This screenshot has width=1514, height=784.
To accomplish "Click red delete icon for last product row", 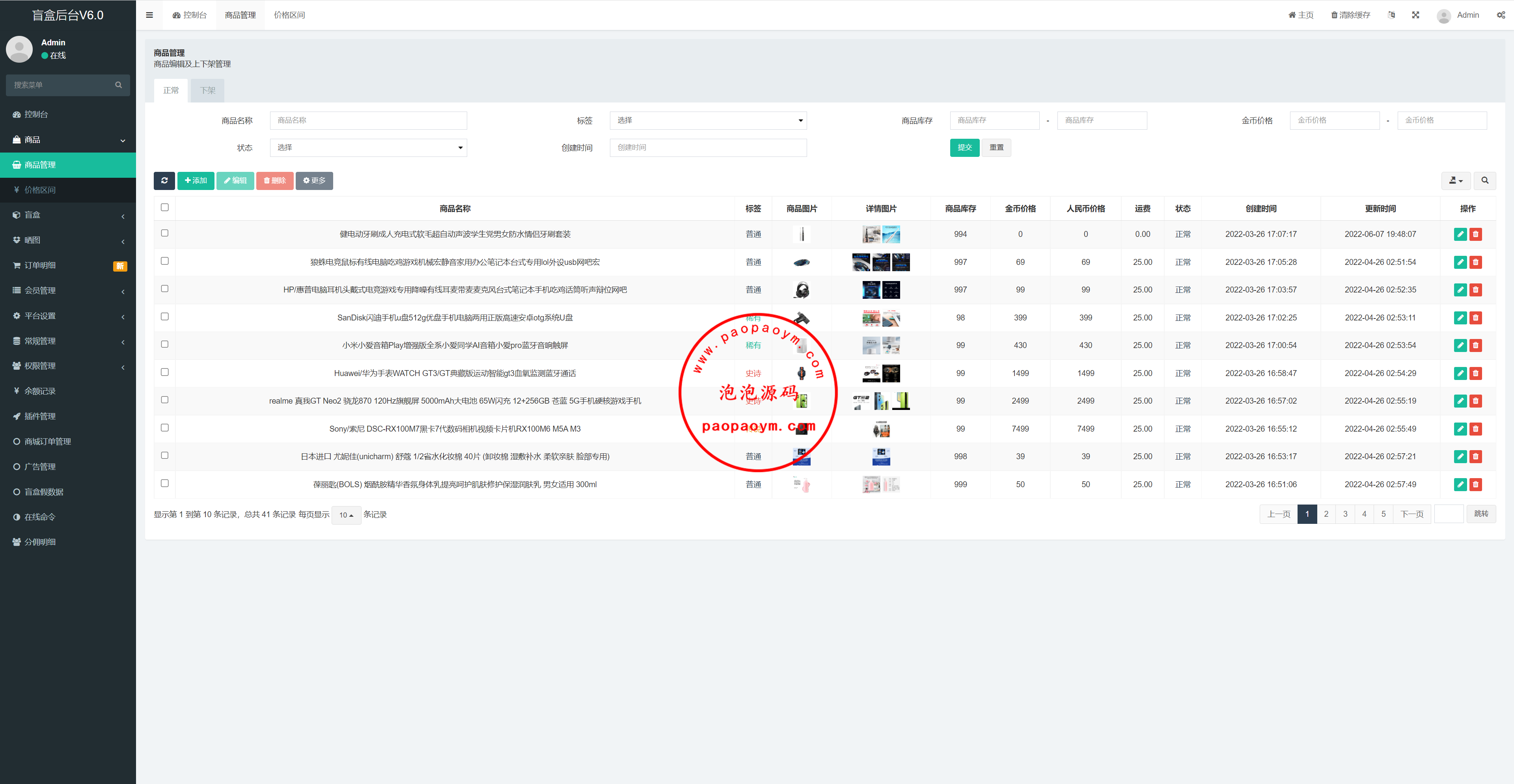I will click(x=1475, y=485).
